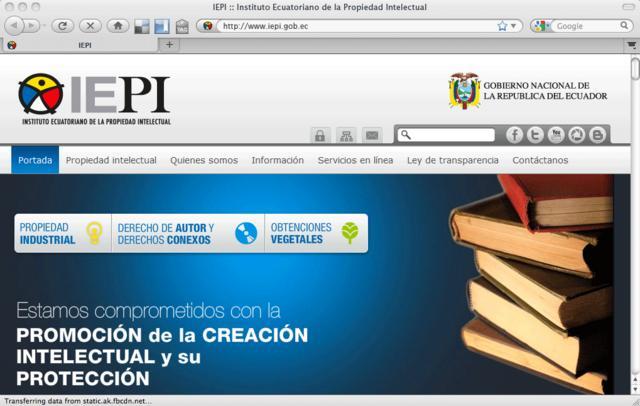Image resolution: width=640 pixels, height=406 pixels.
Task: Click the blue disc icon
Action: coord(246,233)
